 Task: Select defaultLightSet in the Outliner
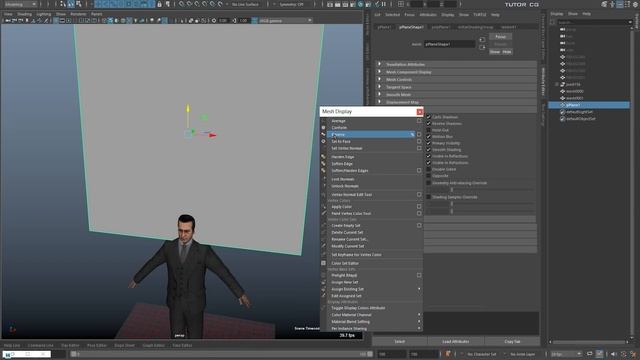(579, 112)
